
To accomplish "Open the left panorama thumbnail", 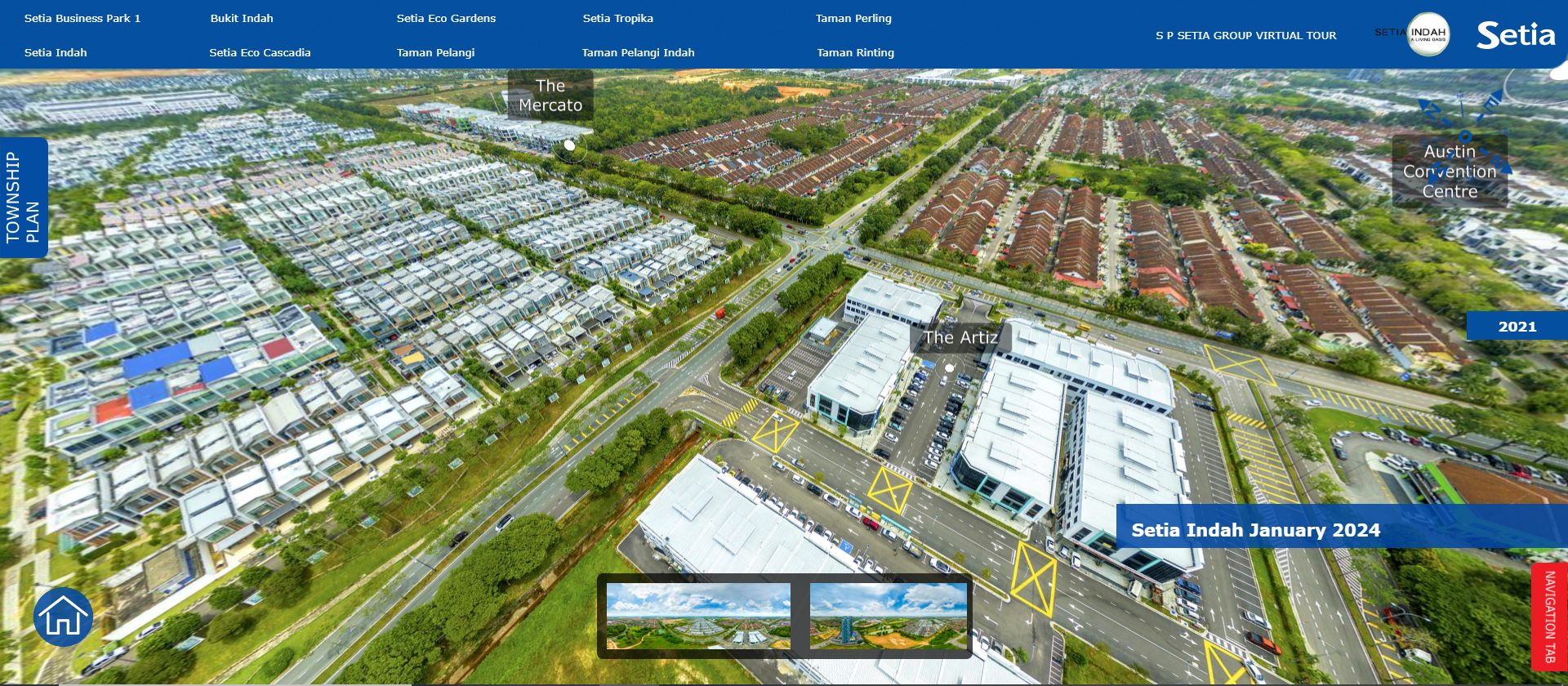I will pos(698,616).
